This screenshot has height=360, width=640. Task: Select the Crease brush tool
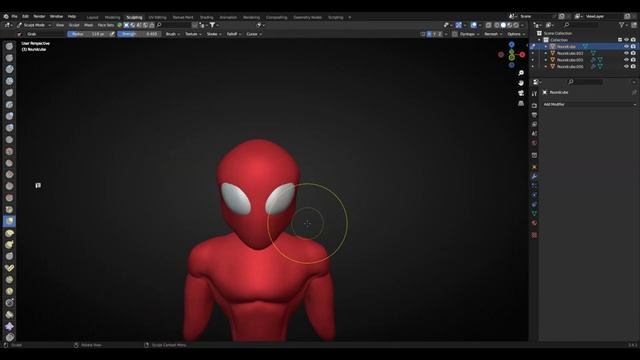pyautogui.click(x=9, y=140)
